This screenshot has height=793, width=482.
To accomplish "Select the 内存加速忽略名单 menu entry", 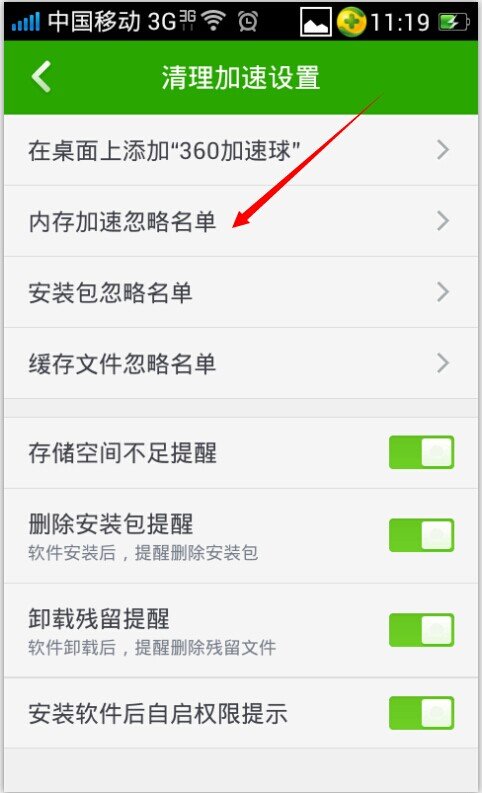I will pos(241,221).
